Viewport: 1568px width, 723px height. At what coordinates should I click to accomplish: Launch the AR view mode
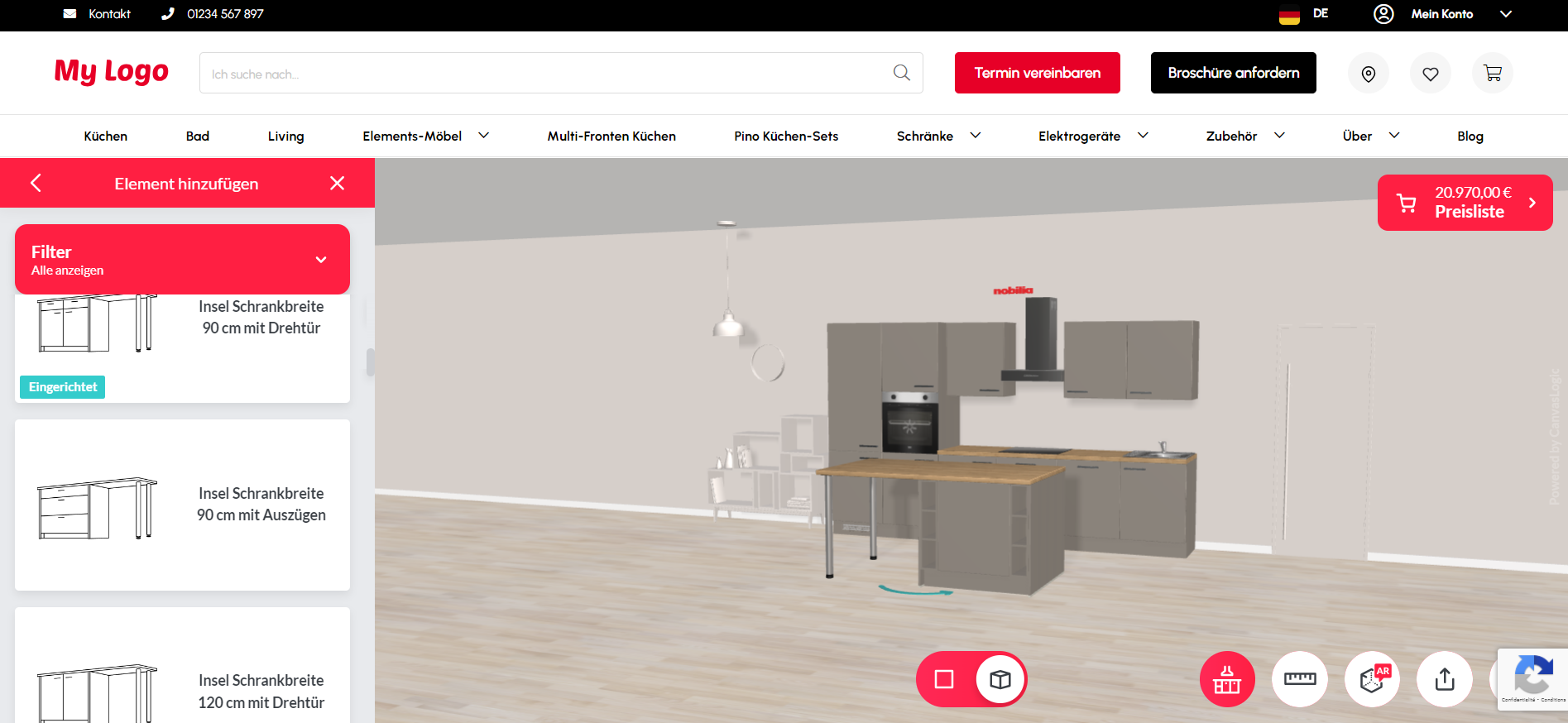point(1372,679)
